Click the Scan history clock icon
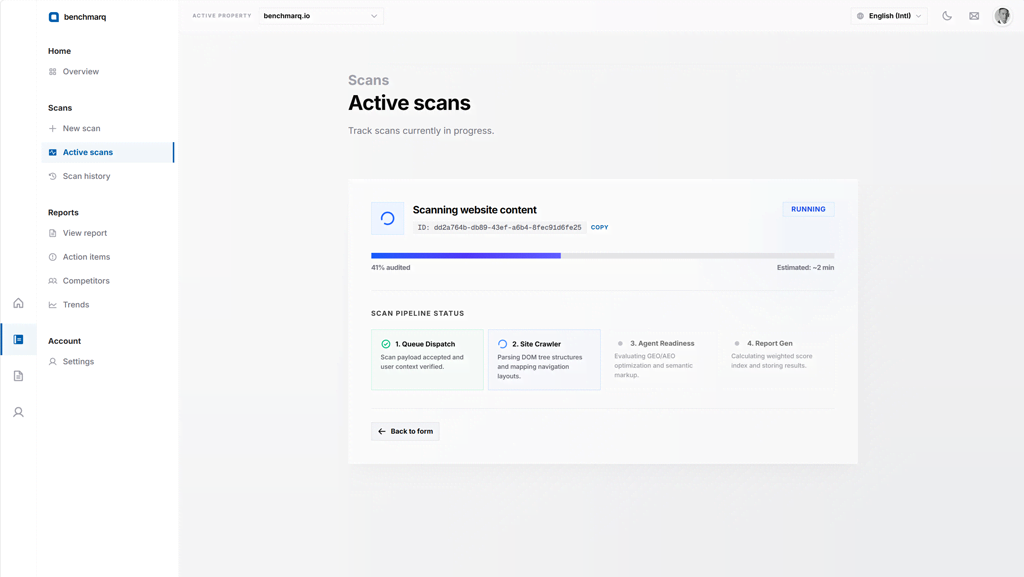Viewport: 1024px width, 577px height. (52, 176)
